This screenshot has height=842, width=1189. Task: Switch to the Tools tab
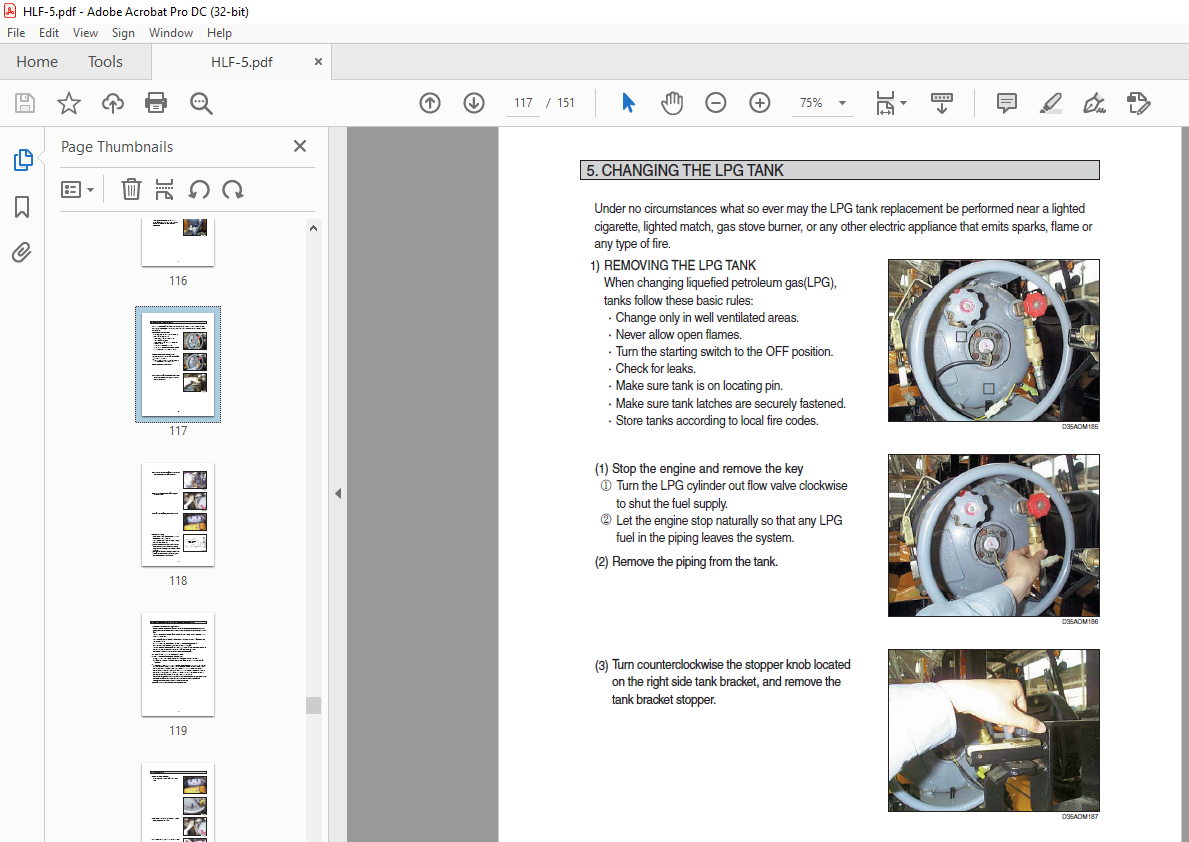pos(105,61)
